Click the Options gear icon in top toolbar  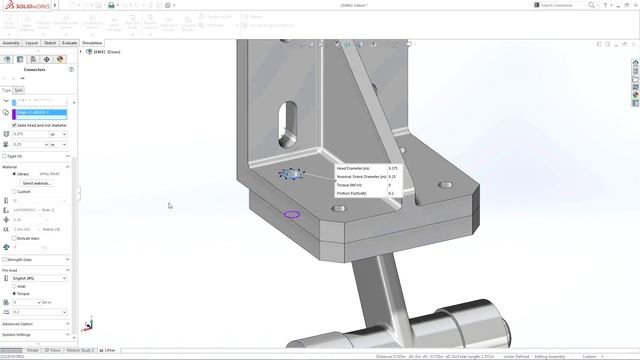(x=168, y=5)
